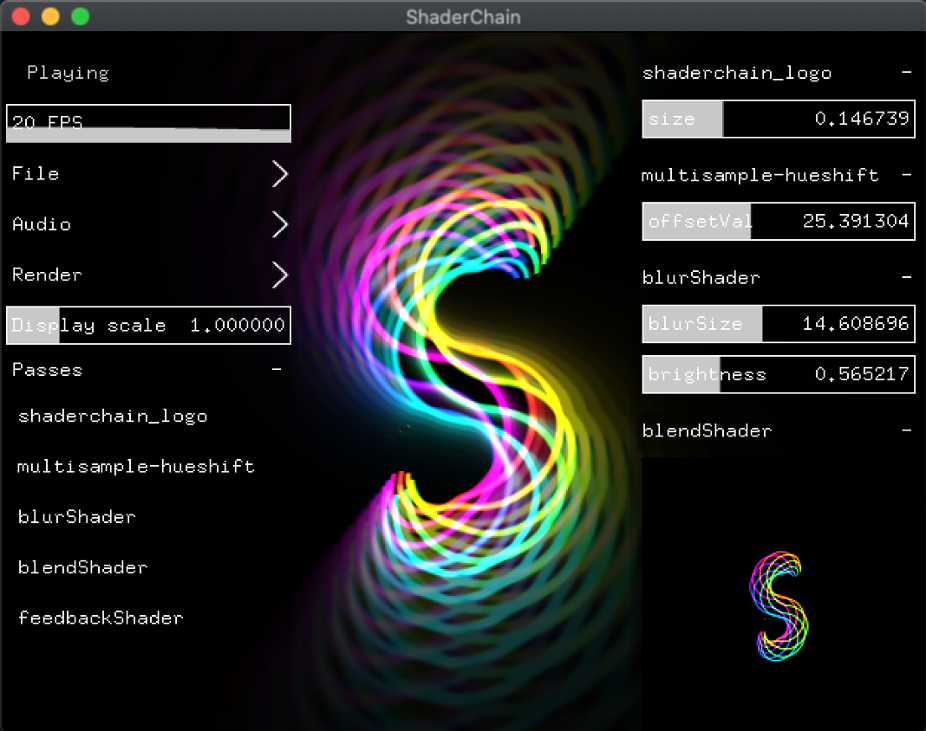Expand the Render menu
The width and height of the screenshot is (926, 731).
[148, 274]
